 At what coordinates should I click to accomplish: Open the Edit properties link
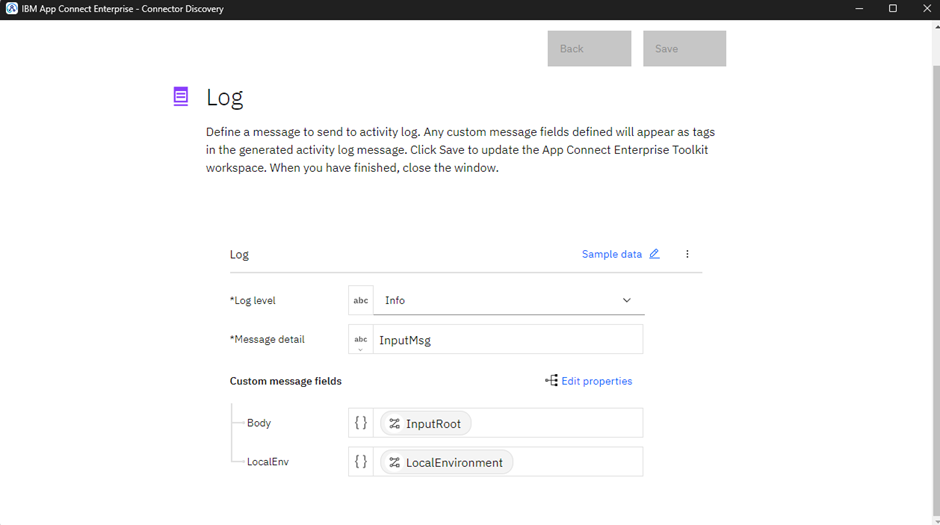tap(596, 381)
